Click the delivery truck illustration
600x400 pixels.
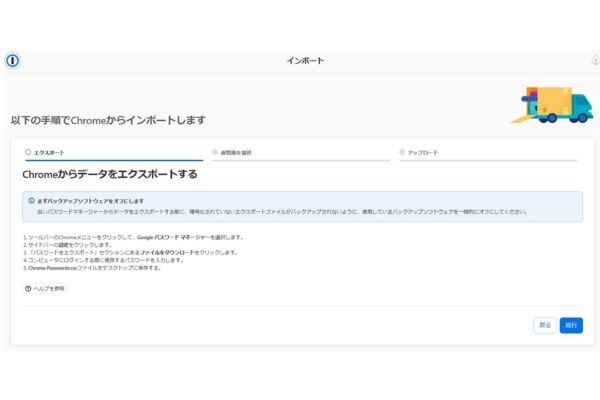(x=552, y=105)
